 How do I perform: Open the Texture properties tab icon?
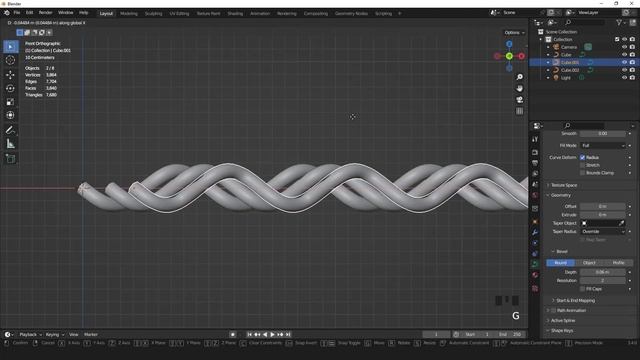tap(535, 289)
